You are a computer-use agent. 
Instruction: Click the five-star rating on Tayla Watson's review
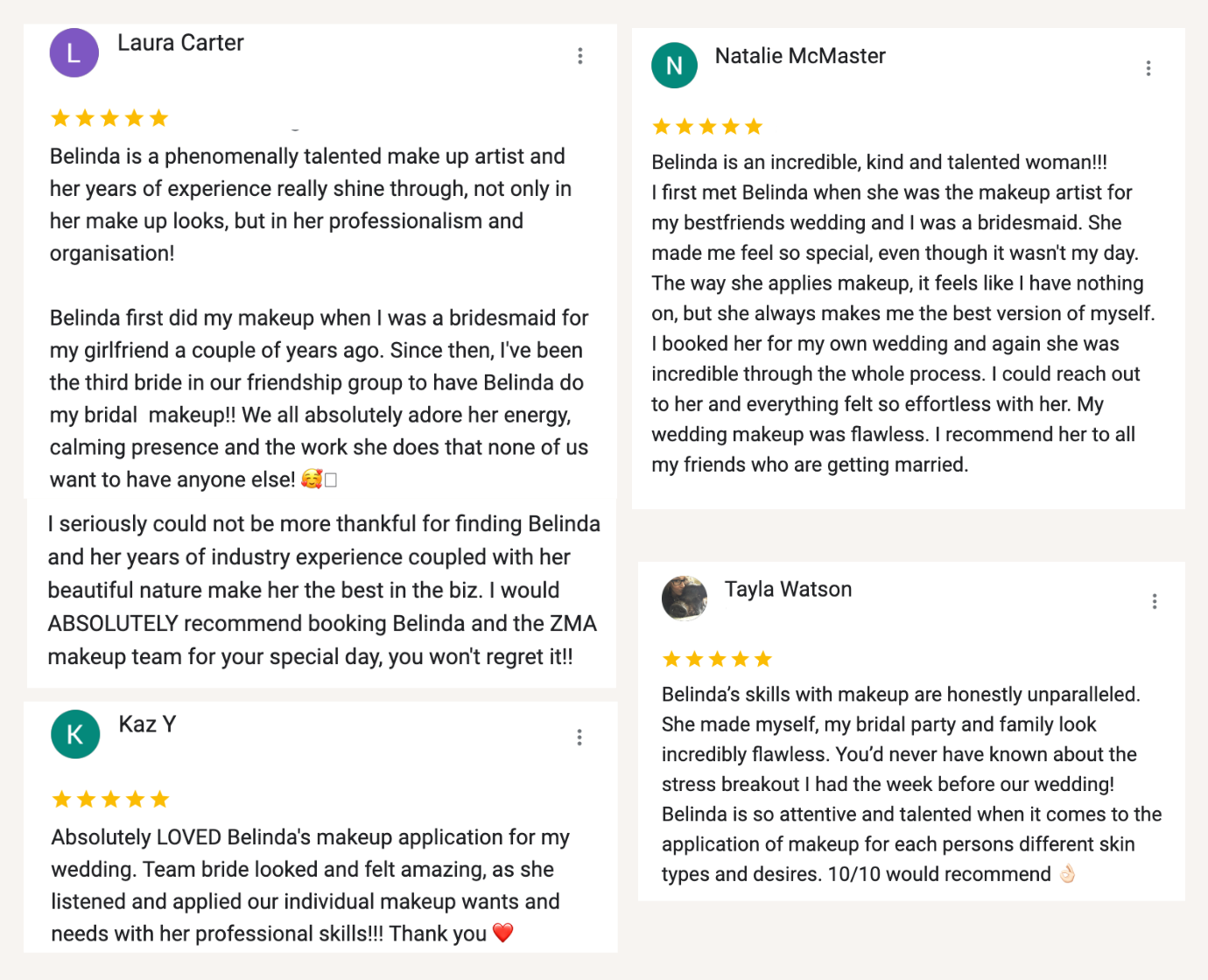pos(717,659)
